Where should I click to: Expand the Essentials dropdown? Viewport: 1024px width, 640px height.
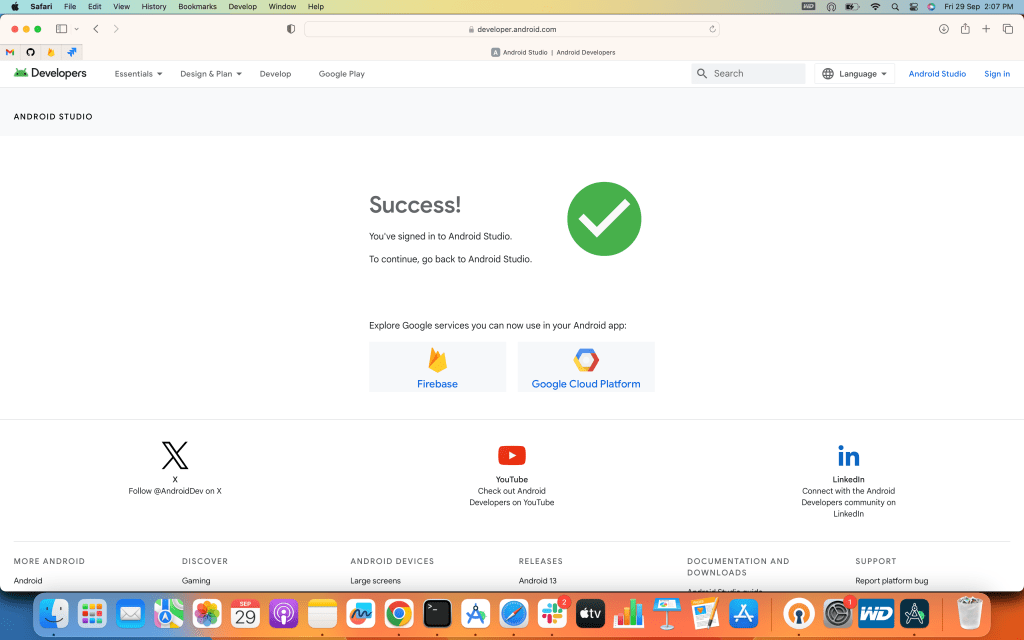pyautogui.click(x=138, y=74)
